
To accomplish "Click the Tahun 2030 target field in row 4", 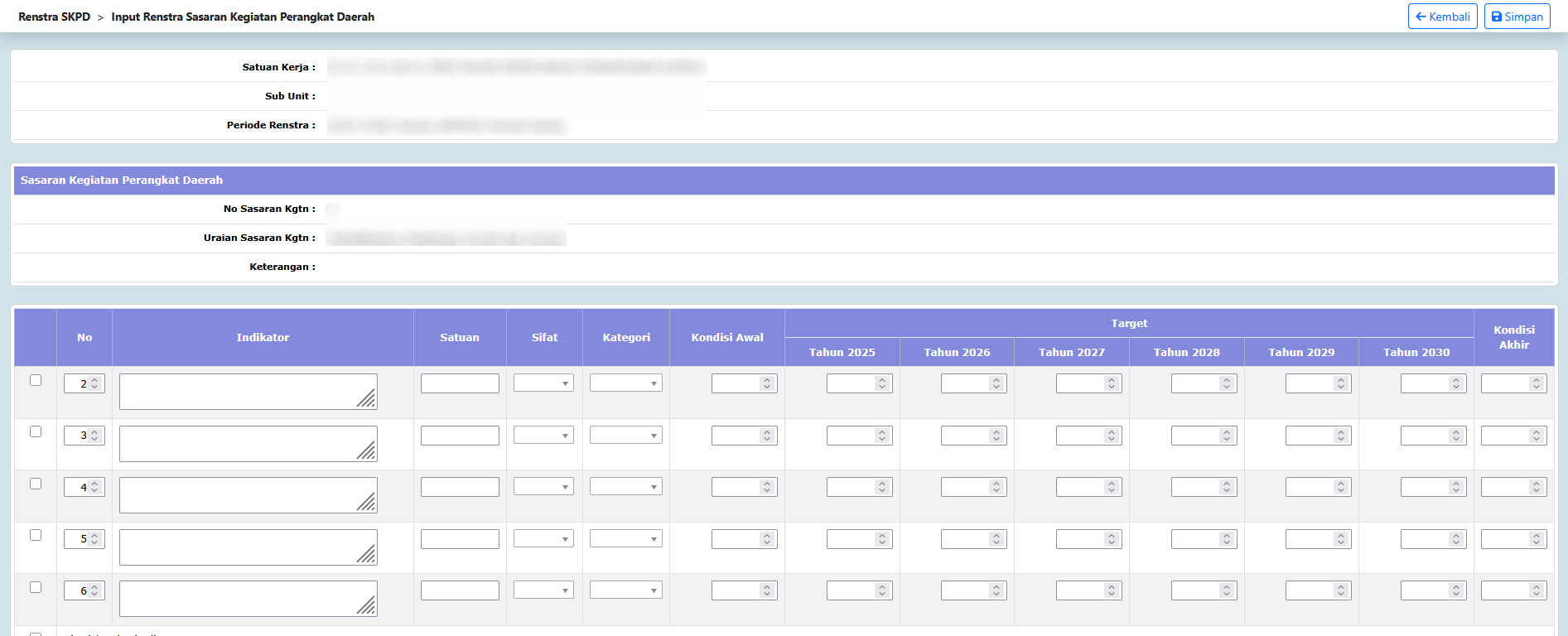I will [1433, 487].
